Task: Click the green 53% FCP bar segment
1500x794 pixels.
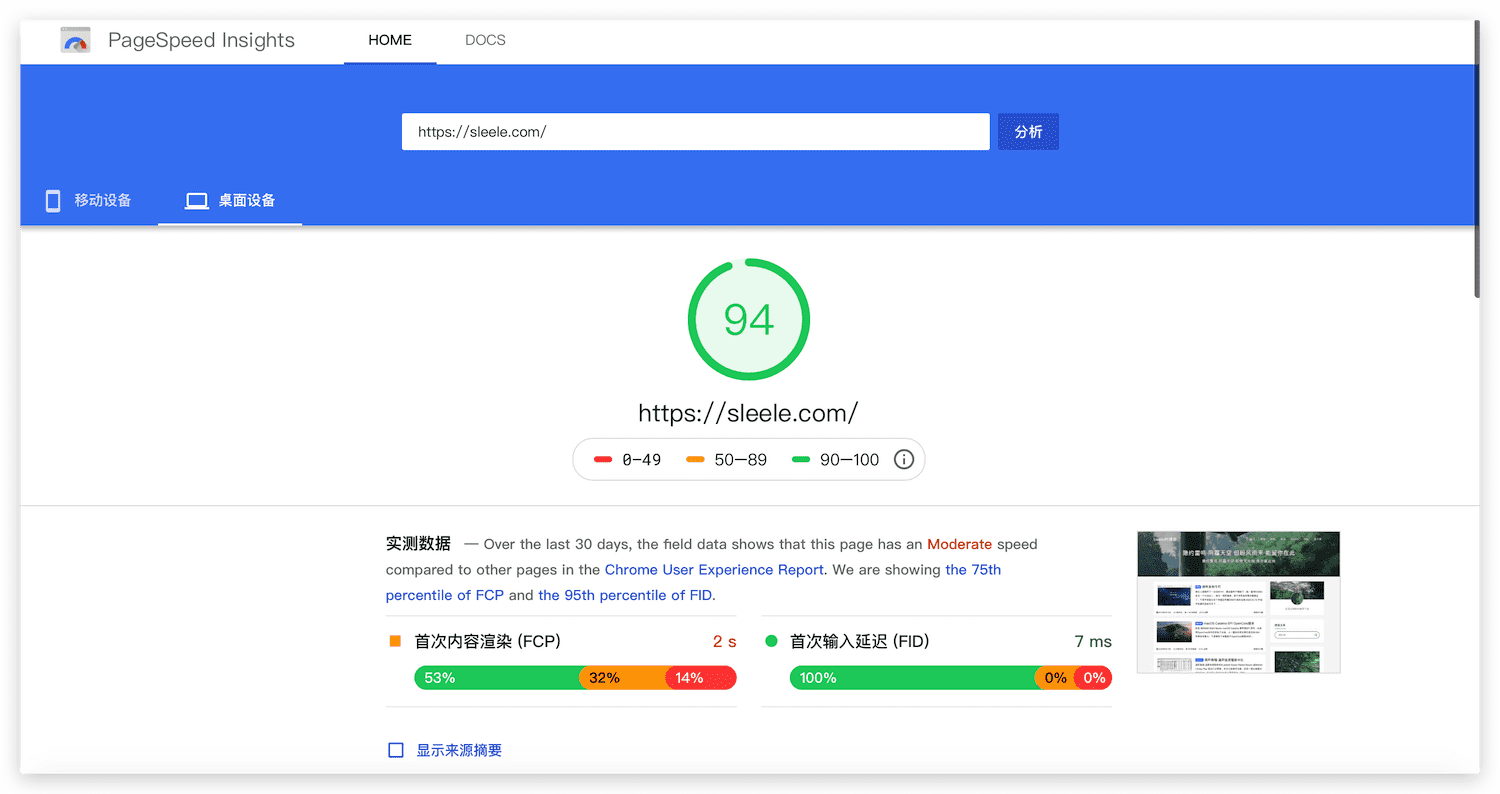Action: [497, 678]
